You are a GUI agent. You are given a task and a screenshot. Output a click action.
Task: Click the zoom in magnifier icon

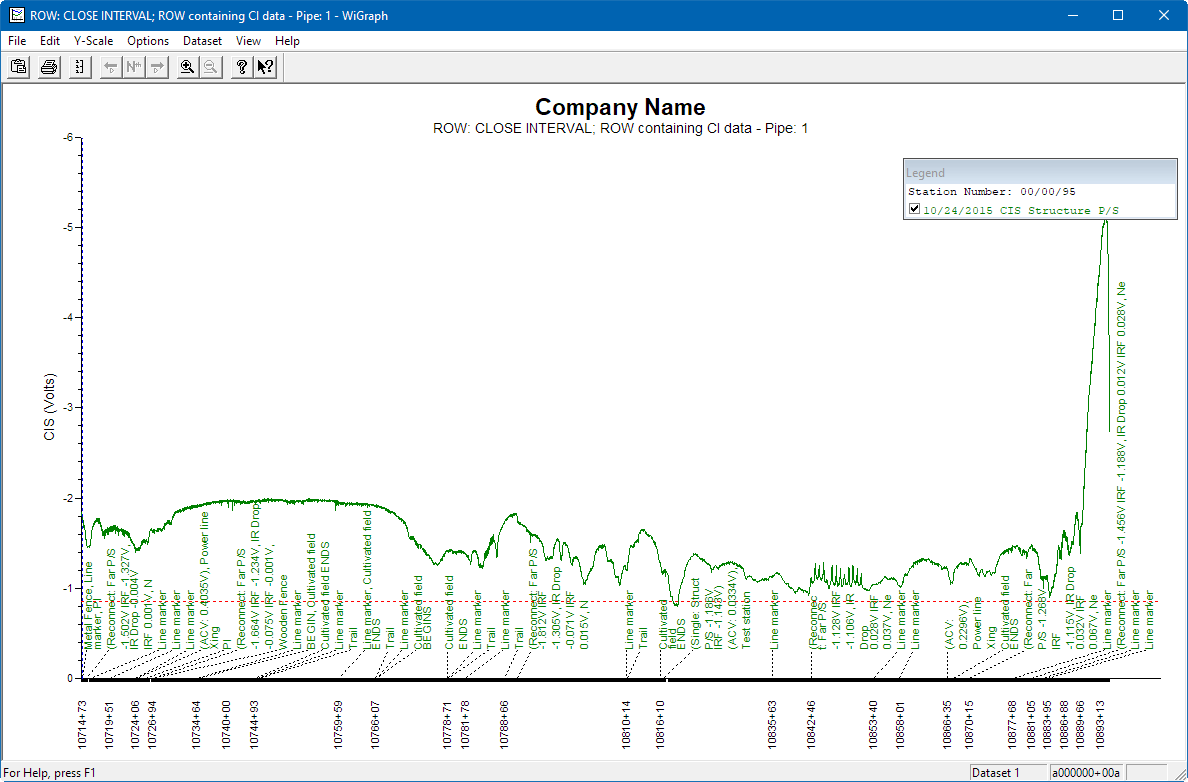[187, 67]
